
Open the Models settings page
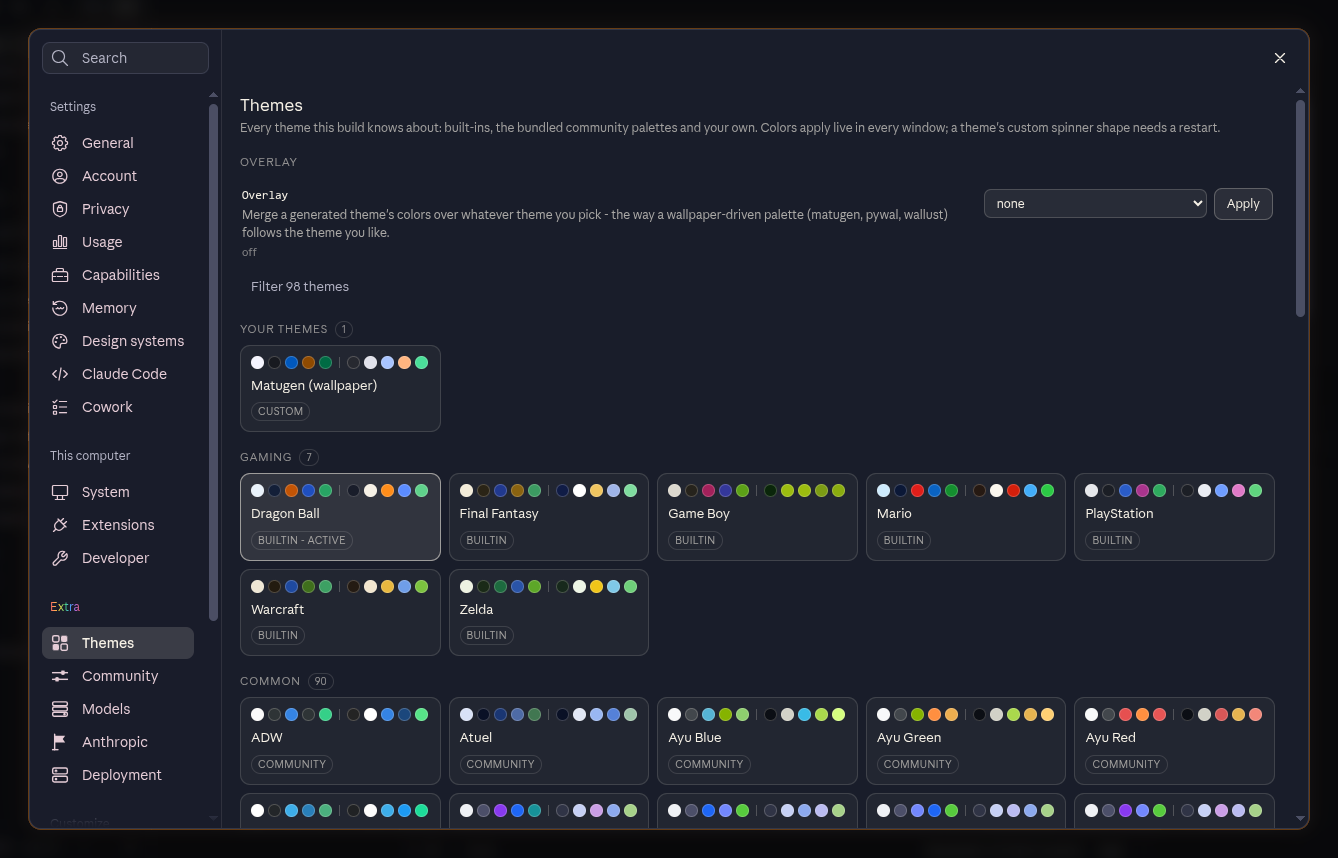coord(118,709)
